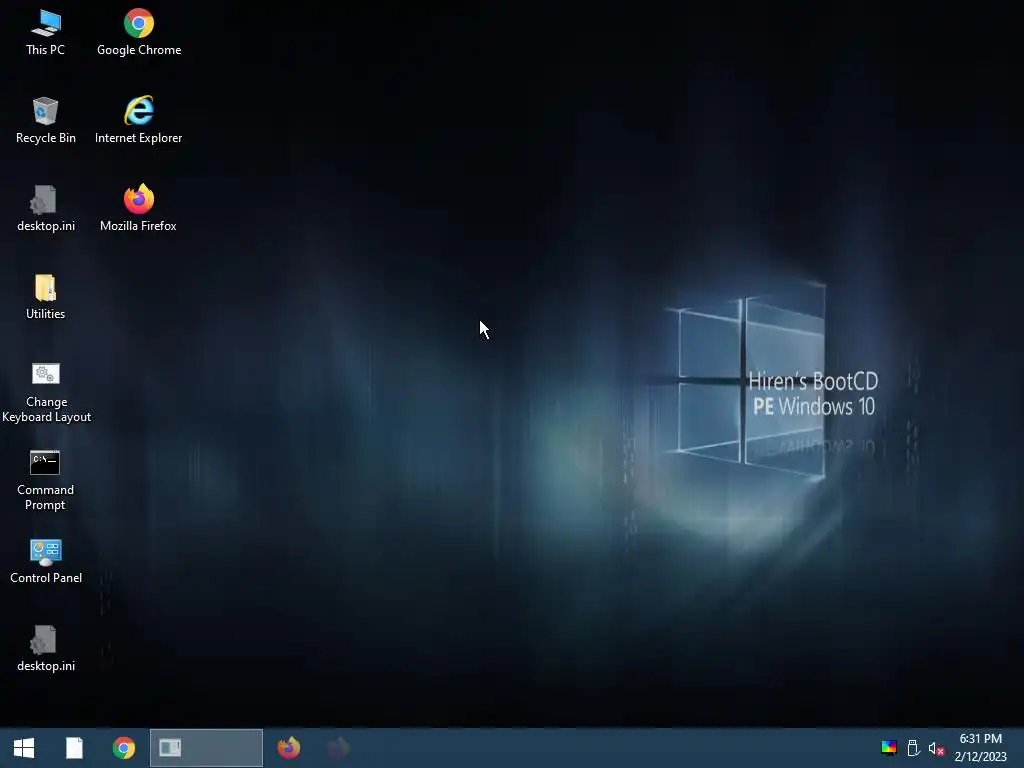The image size is (1024, 768).
Task: Click the faded taskbar icon after Firefox
Action: [338, 748]
